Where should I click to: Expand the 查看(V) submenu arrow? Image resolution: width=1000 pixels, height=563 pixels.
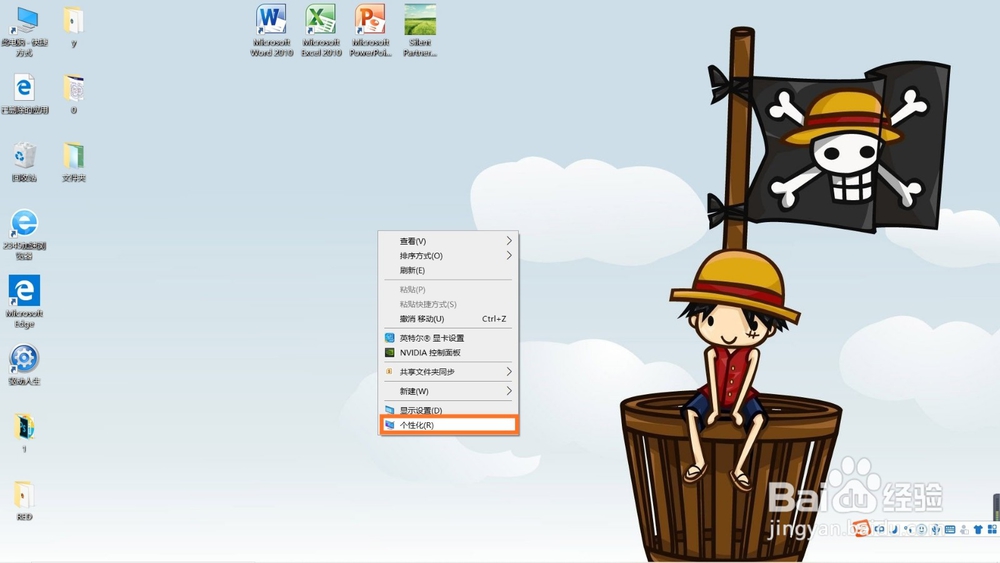click(x=509, y=241)
